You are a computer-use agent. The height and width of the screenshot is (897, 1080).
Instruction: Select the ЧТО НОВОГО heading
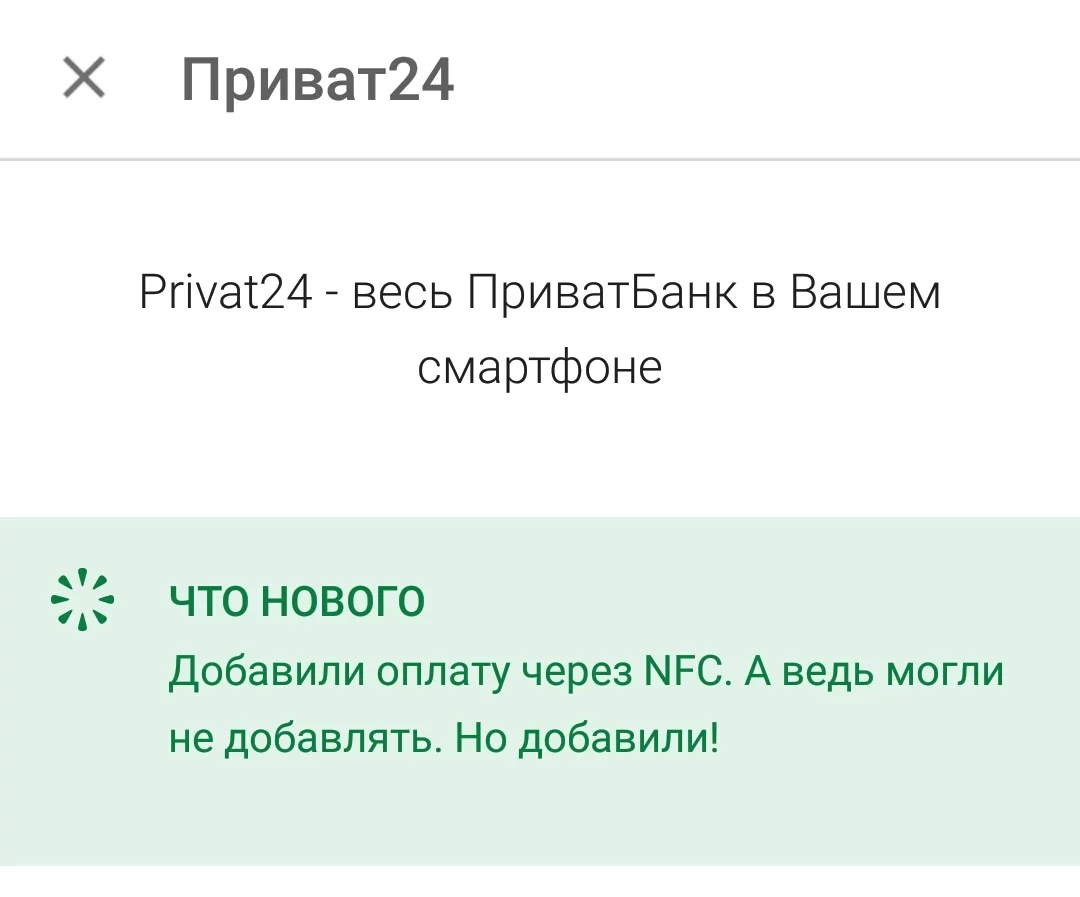pos(297,601)
